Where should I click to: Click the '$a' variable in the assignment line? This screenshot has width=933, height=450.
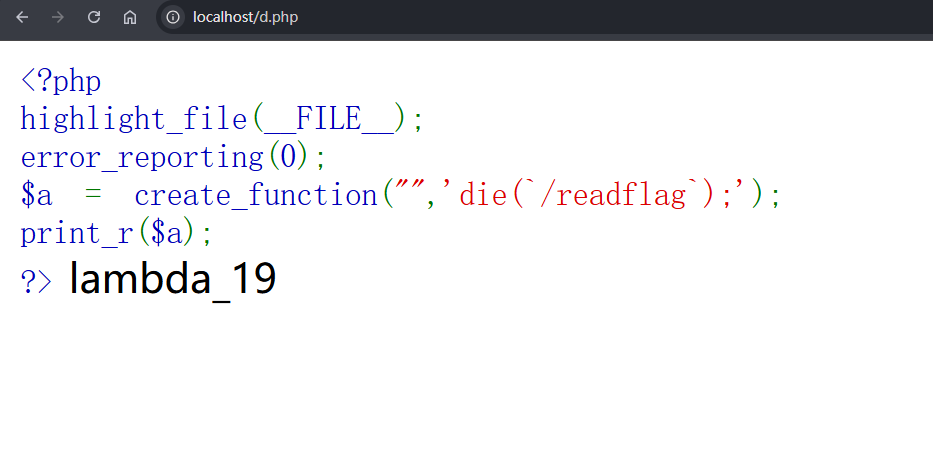(x=36, y=196)
